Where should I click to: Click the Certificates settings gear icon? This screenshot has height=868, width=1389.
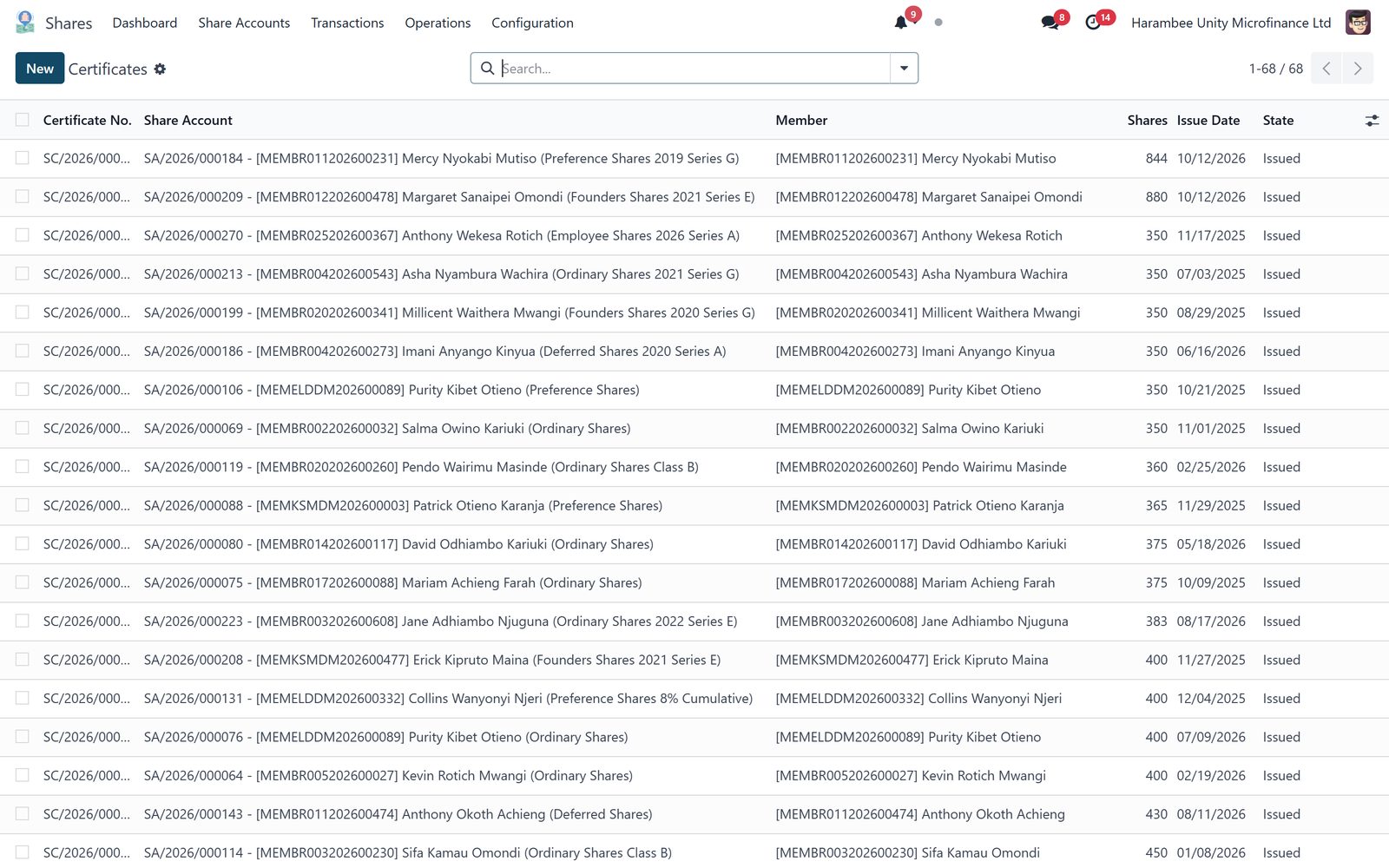point(160,69)
